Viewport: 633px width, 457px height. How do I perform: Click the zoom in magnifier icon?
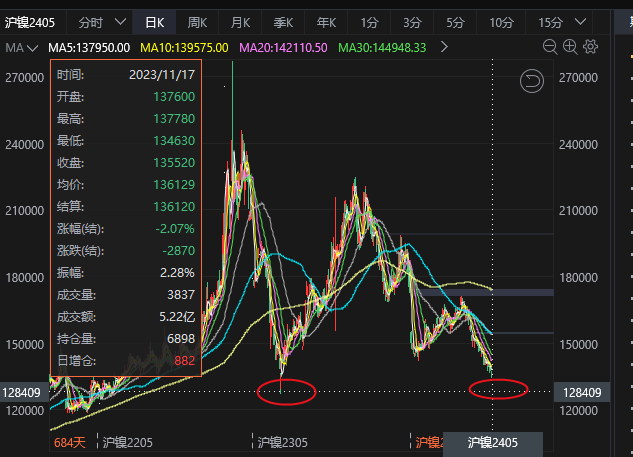pyautogui.click(x=570, y=47)
